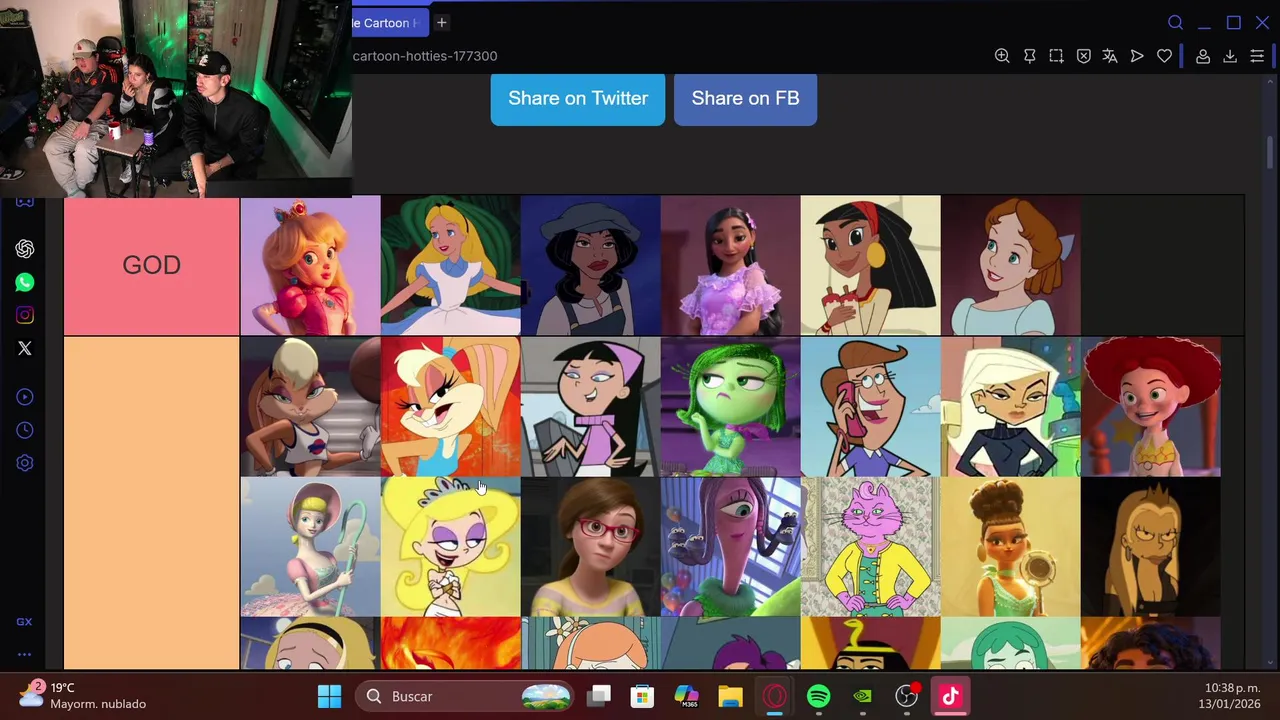Select the green Disgust character image
The image size is (1280, 720).
tap(730, 406)
